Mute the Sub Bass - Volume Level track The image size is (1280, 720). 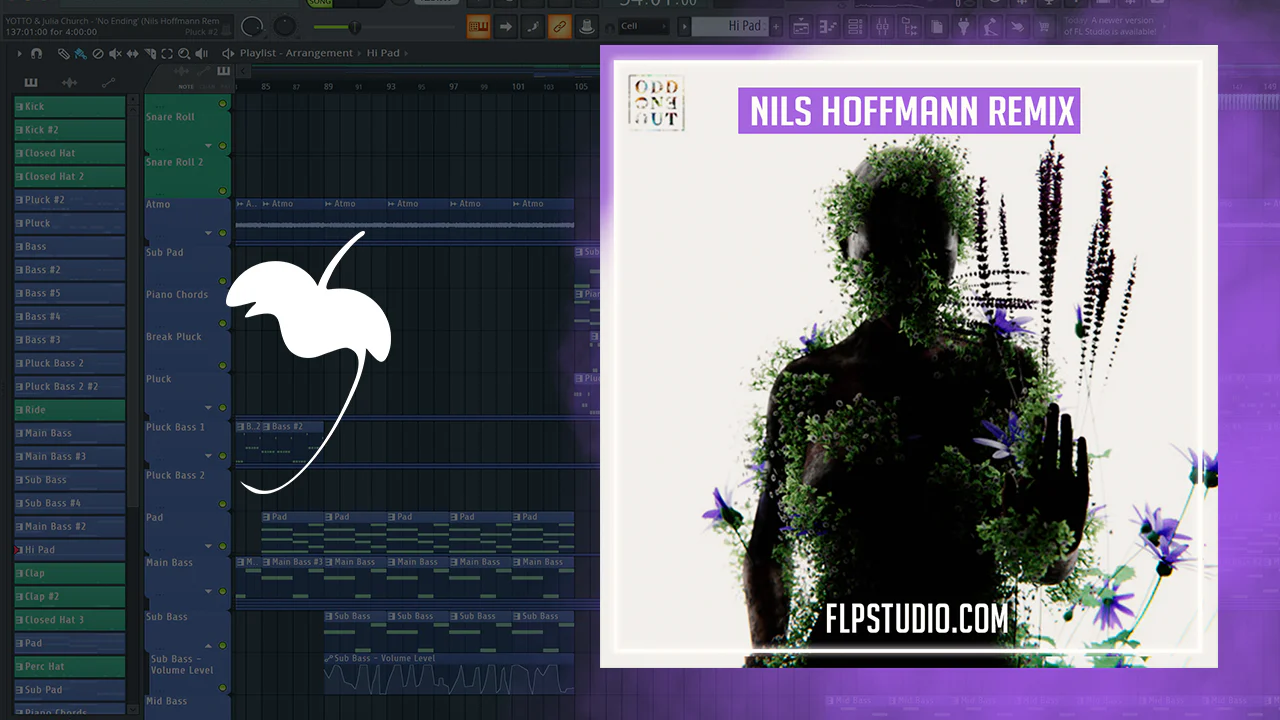pos(223,687)
